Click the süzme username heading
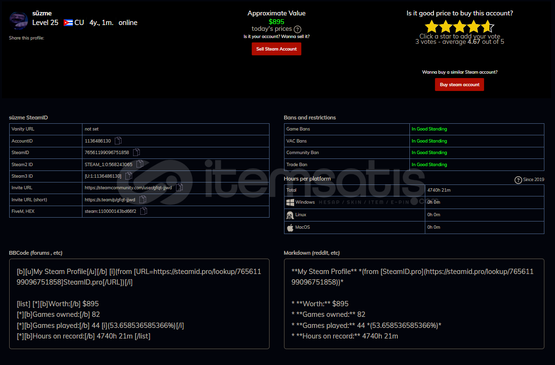The image size is (555, 365). [x=42, y=13]
